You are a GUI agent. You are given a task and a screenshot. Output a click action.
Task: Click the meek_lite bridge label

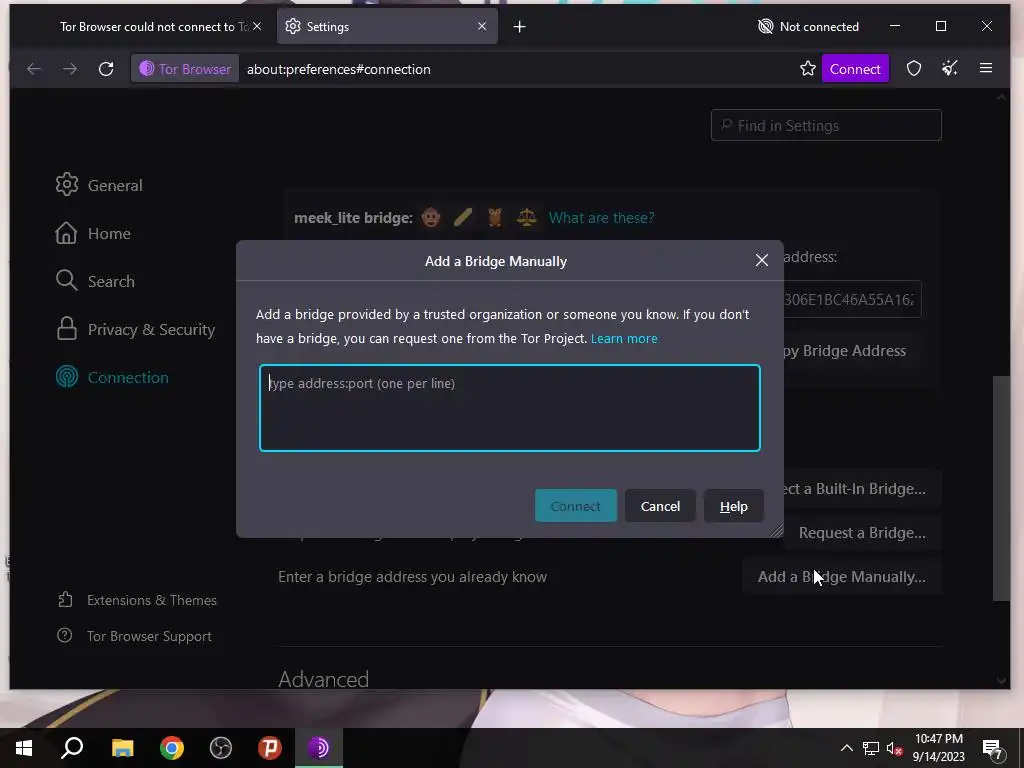(353, 217)
